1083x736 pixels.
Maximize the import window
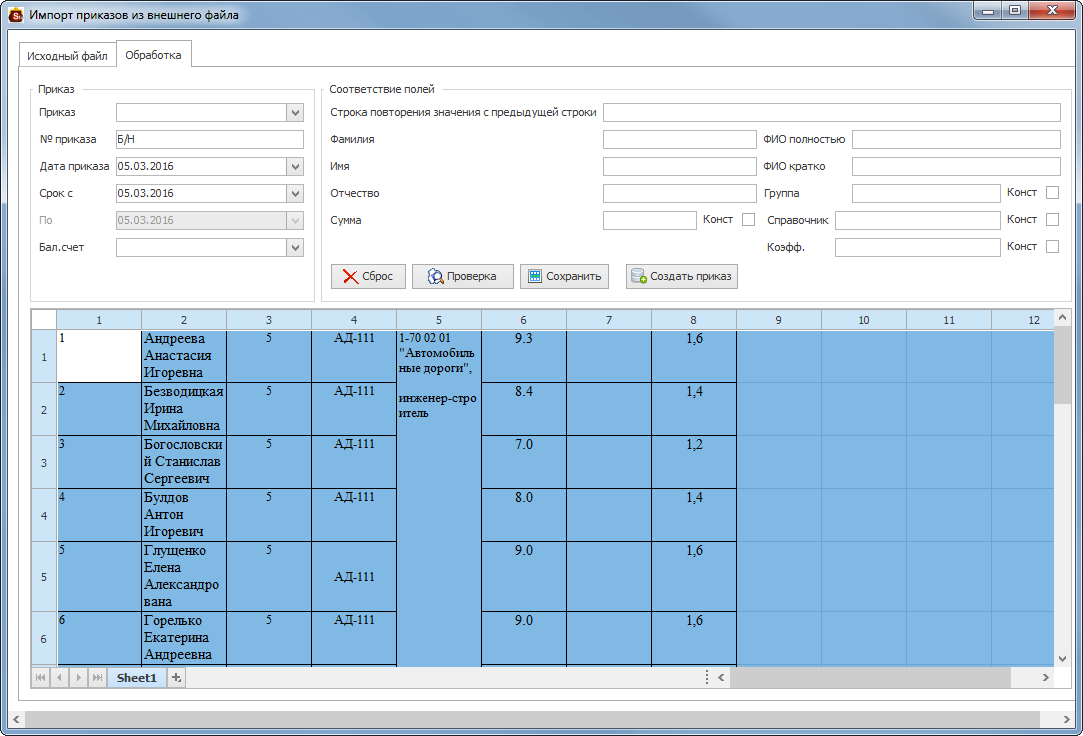pos(1015,10)
